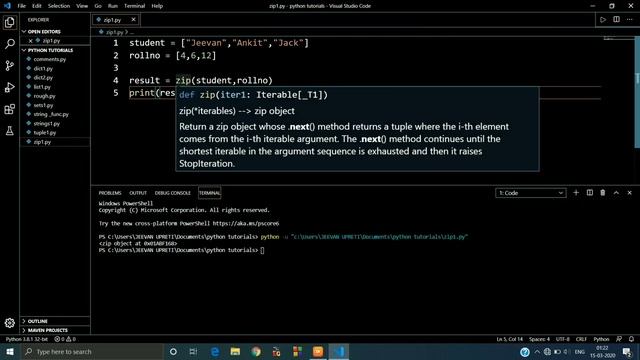
Task: Change language mode via Python status item
Action: (x=601, y=339)
